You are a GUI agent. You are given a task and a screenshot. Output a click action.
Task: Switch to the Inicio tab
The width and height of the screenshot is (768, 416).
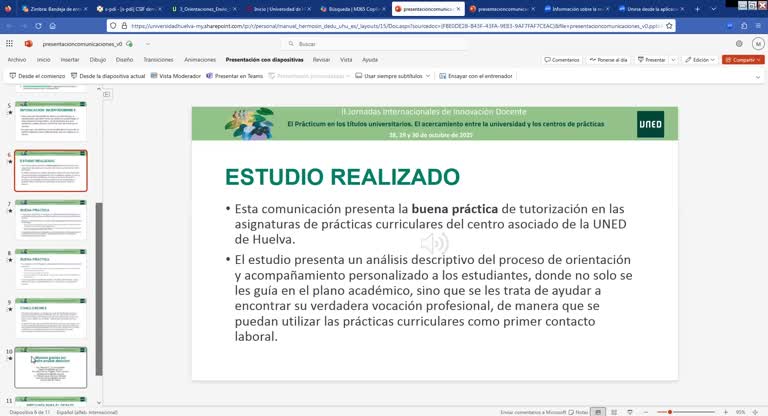[x=44, y=60]
